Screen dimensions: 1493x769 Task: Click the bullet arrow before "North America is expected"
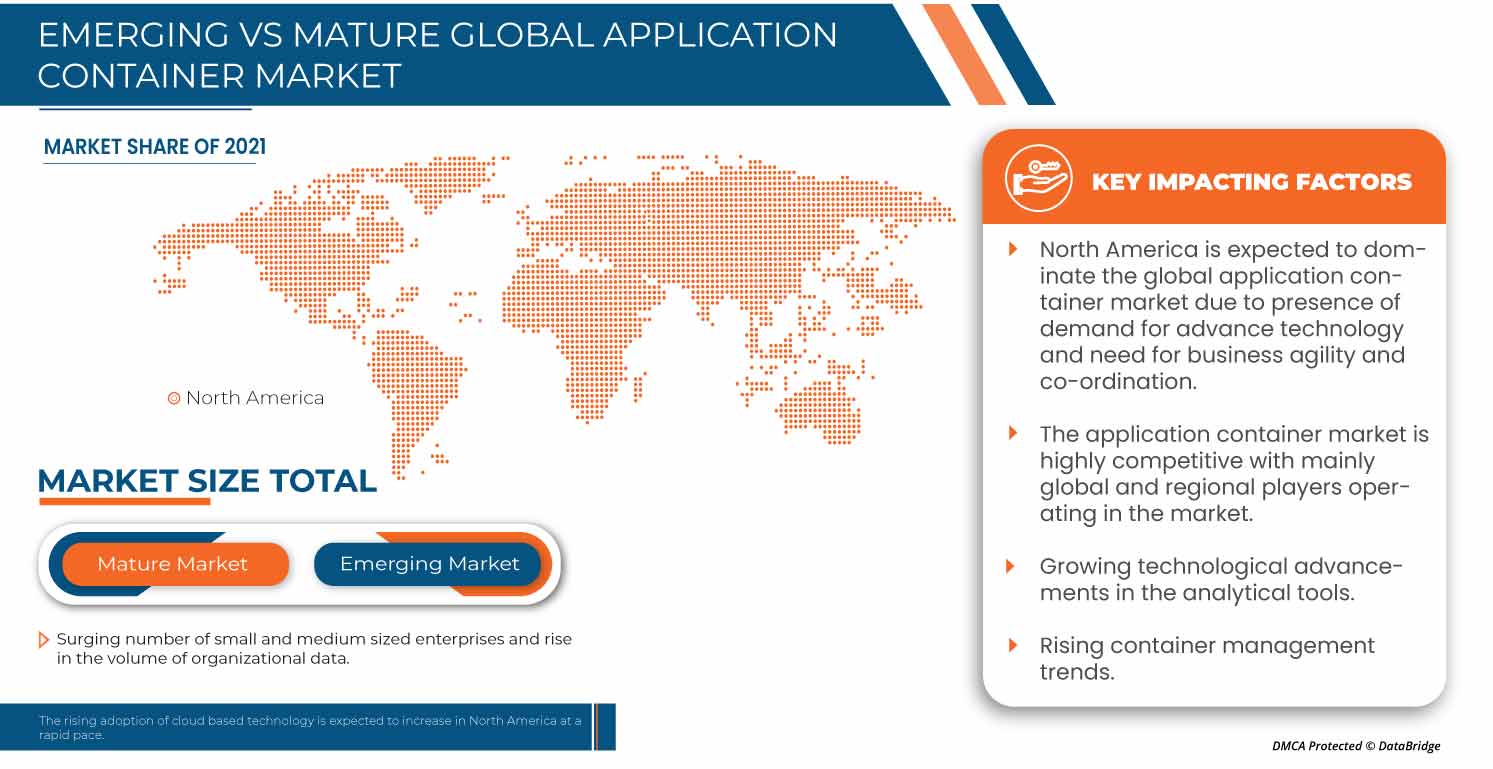pyautogui.click(x=1013, y=249)
